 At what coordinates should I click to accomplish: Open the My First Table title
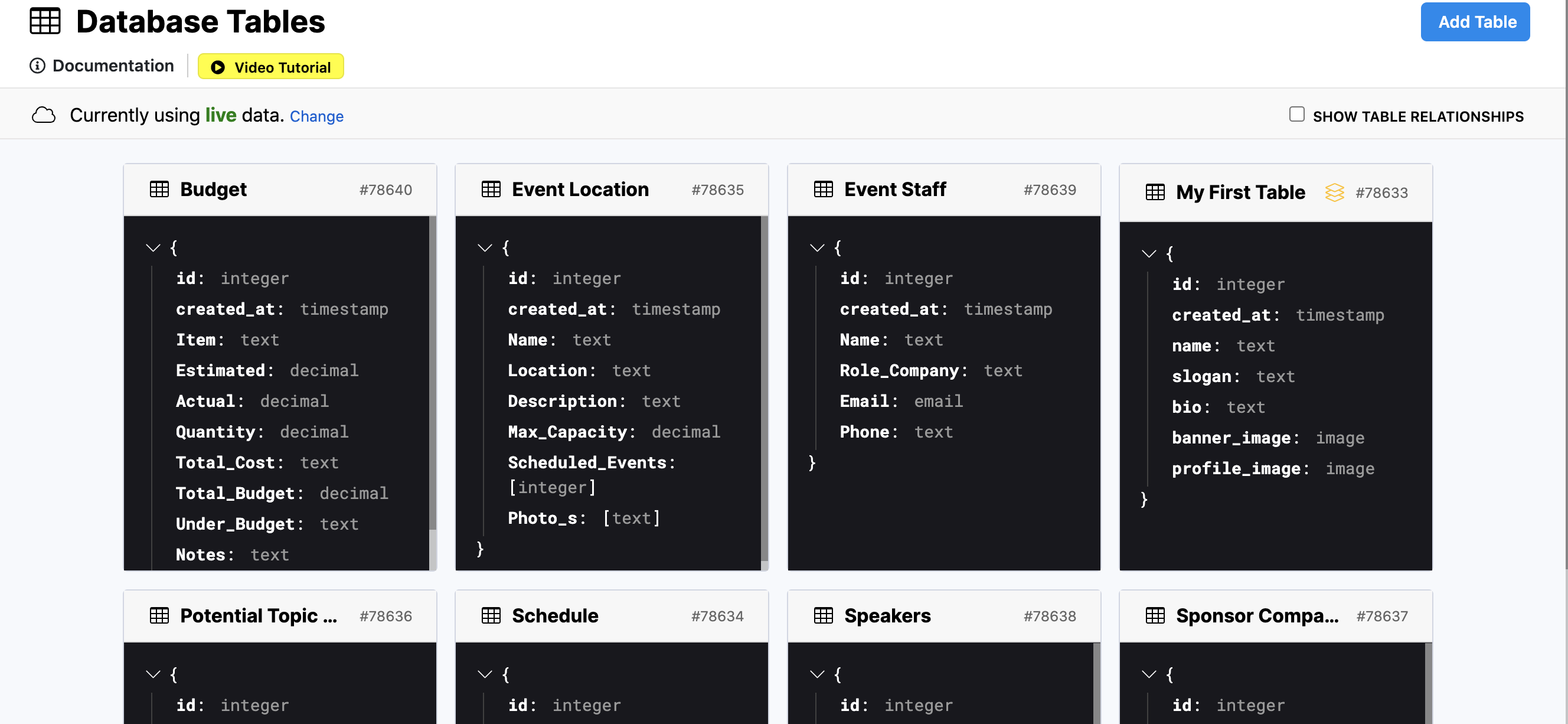coord(1240,193)
